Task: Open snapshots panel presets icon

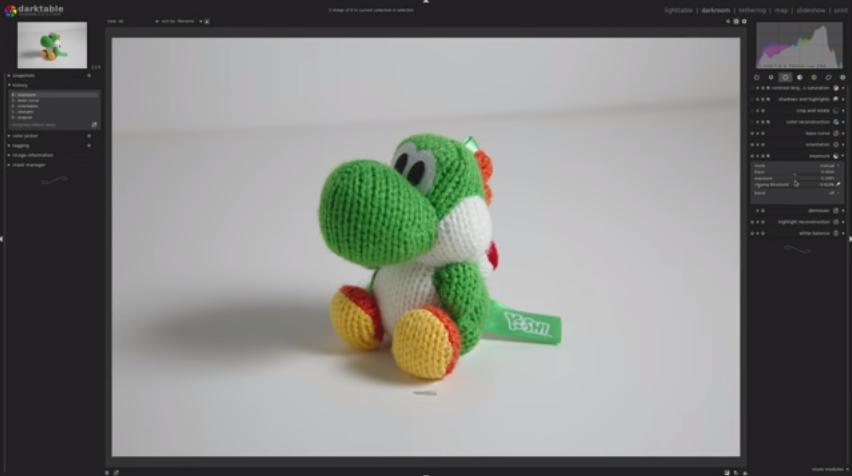Action: 89,76
